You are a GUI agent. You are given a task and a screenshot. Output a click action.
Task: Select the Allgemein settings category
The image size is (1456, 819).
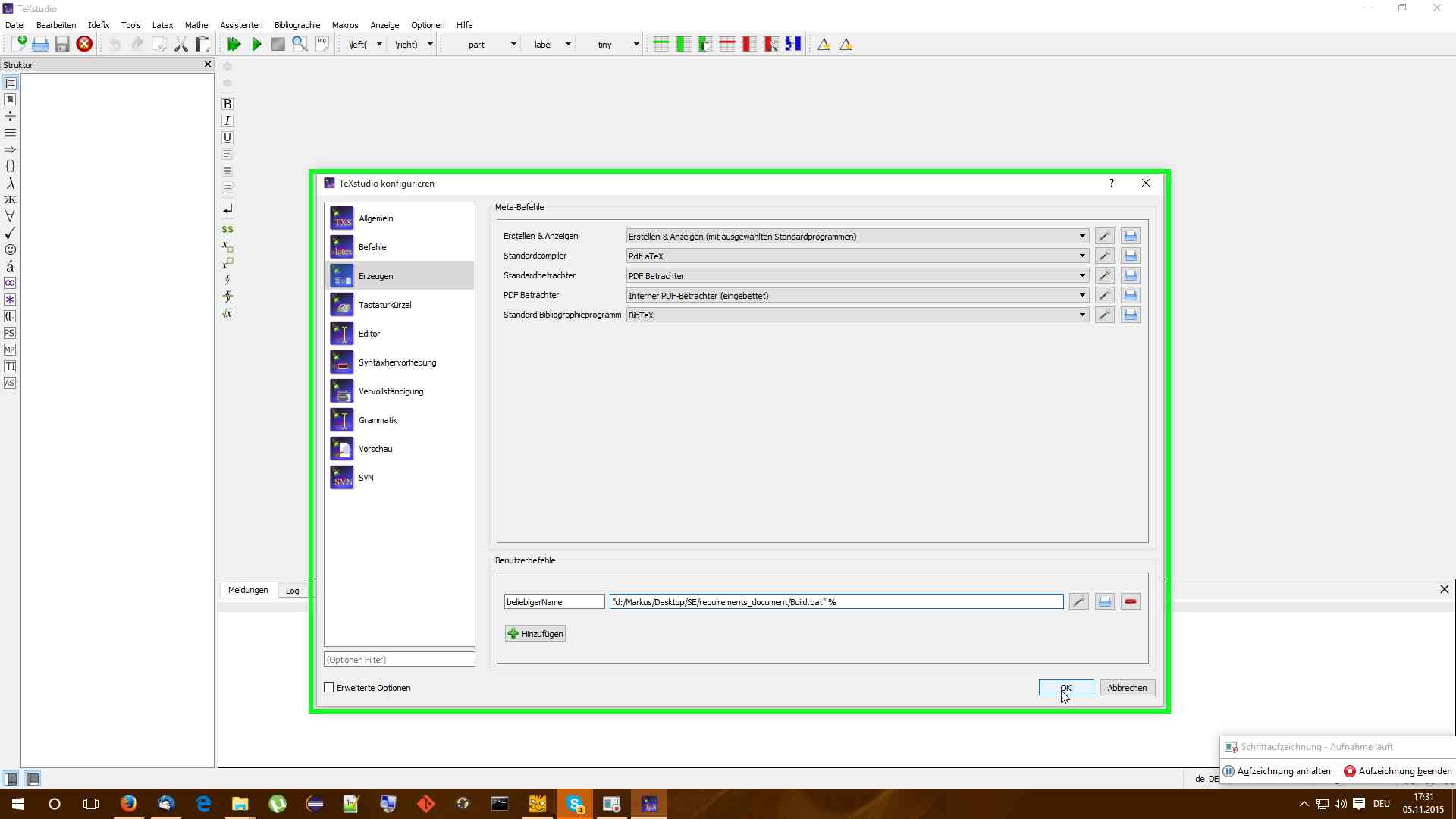(400, 218)
